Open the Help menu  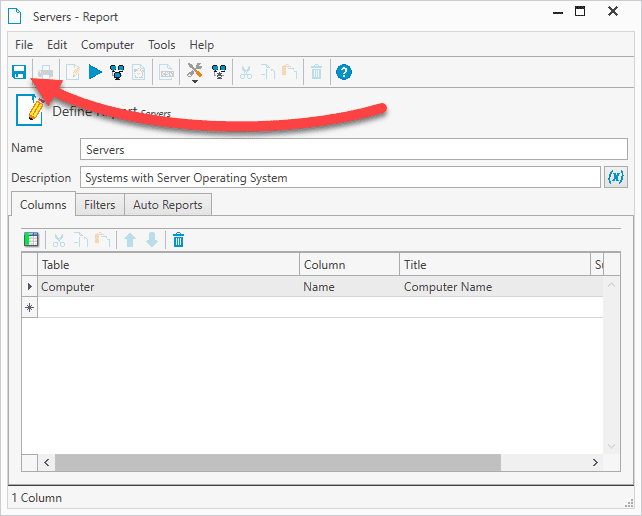click(x=201, y=45)
